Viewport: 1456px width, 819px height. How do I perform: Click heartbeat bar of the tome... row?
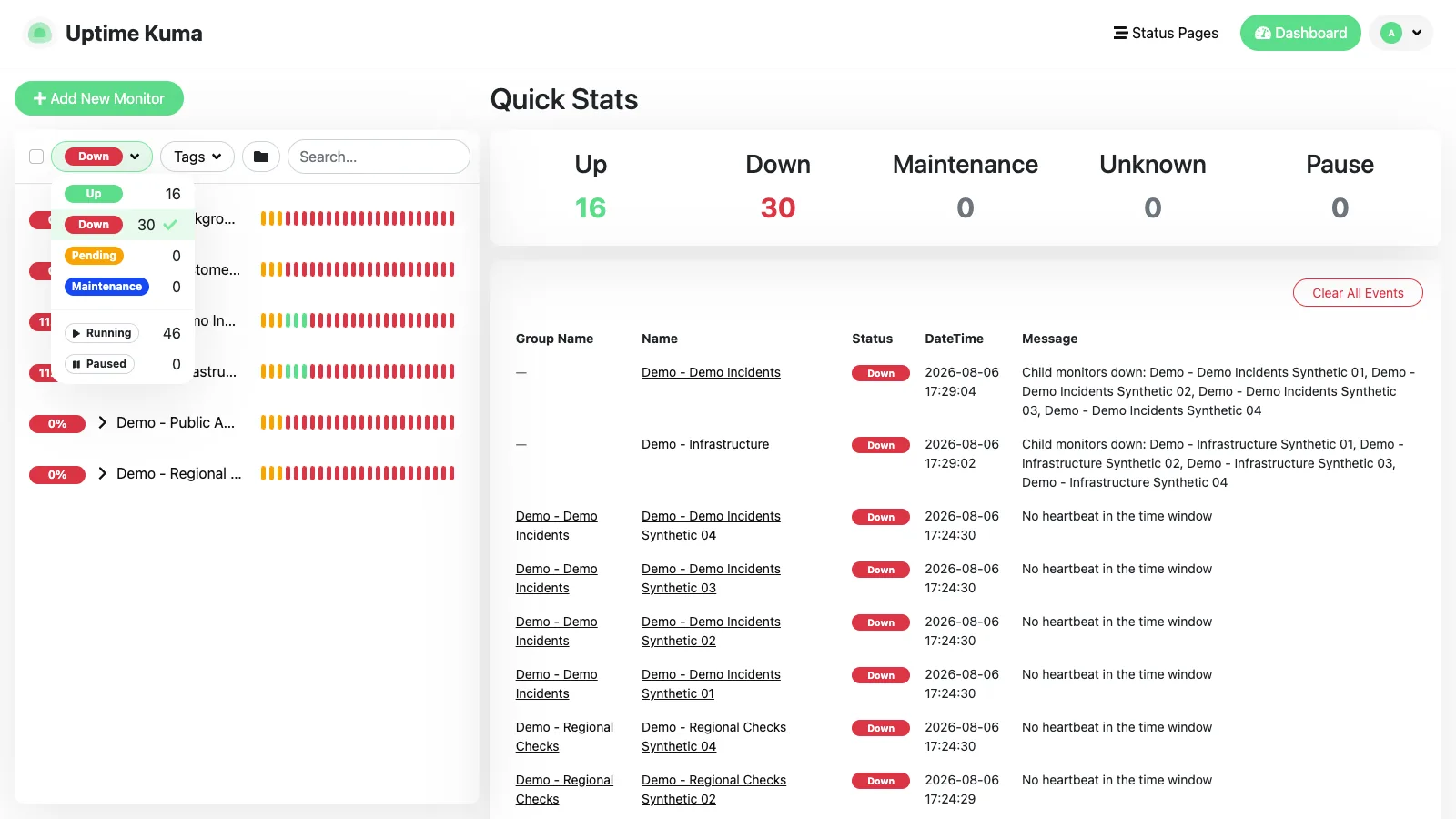coord(358,269)
